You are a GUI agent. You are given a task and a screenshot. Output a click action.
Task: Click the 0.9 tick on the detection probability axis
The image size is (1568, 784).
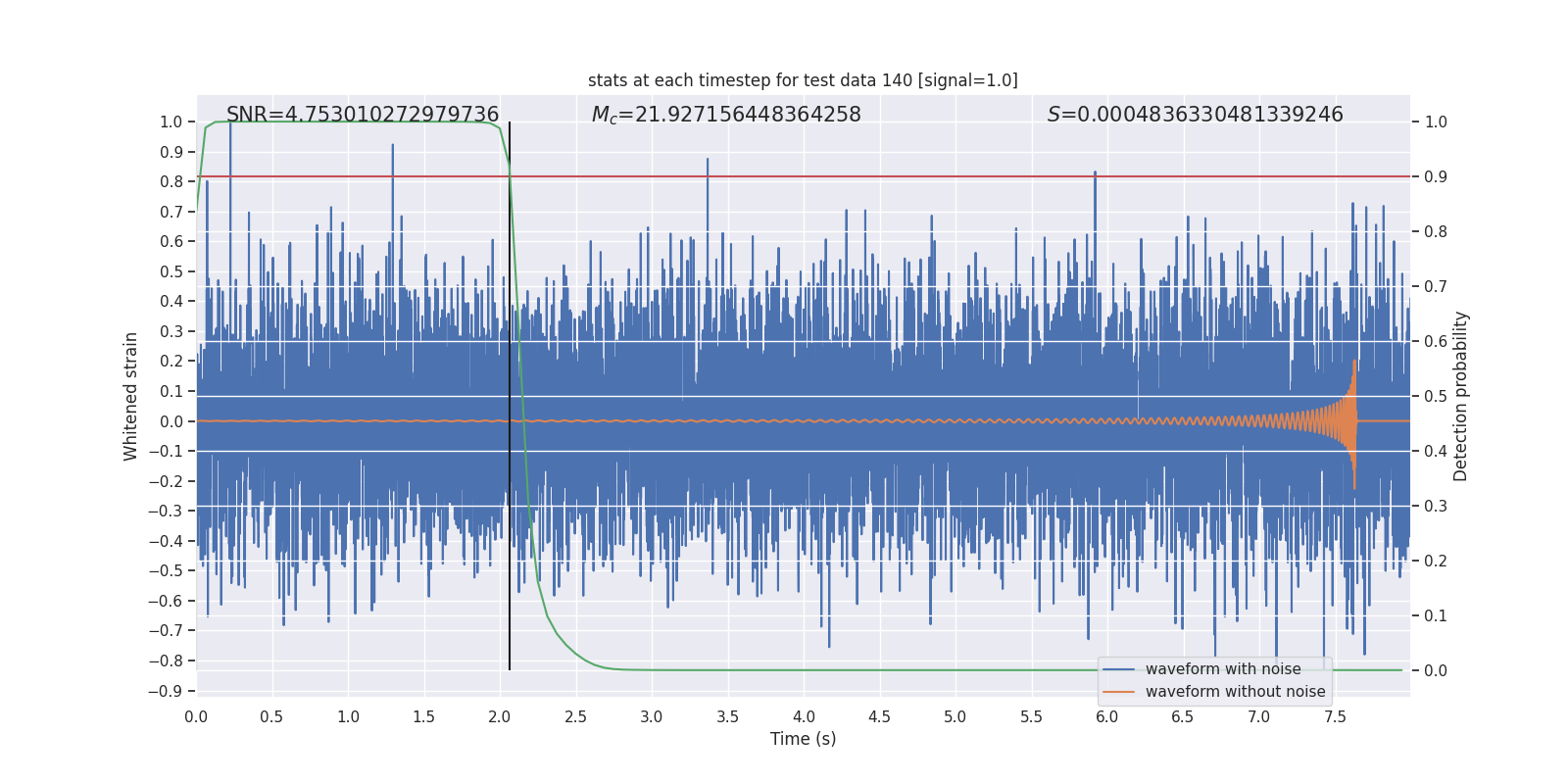pos(1436,177)
